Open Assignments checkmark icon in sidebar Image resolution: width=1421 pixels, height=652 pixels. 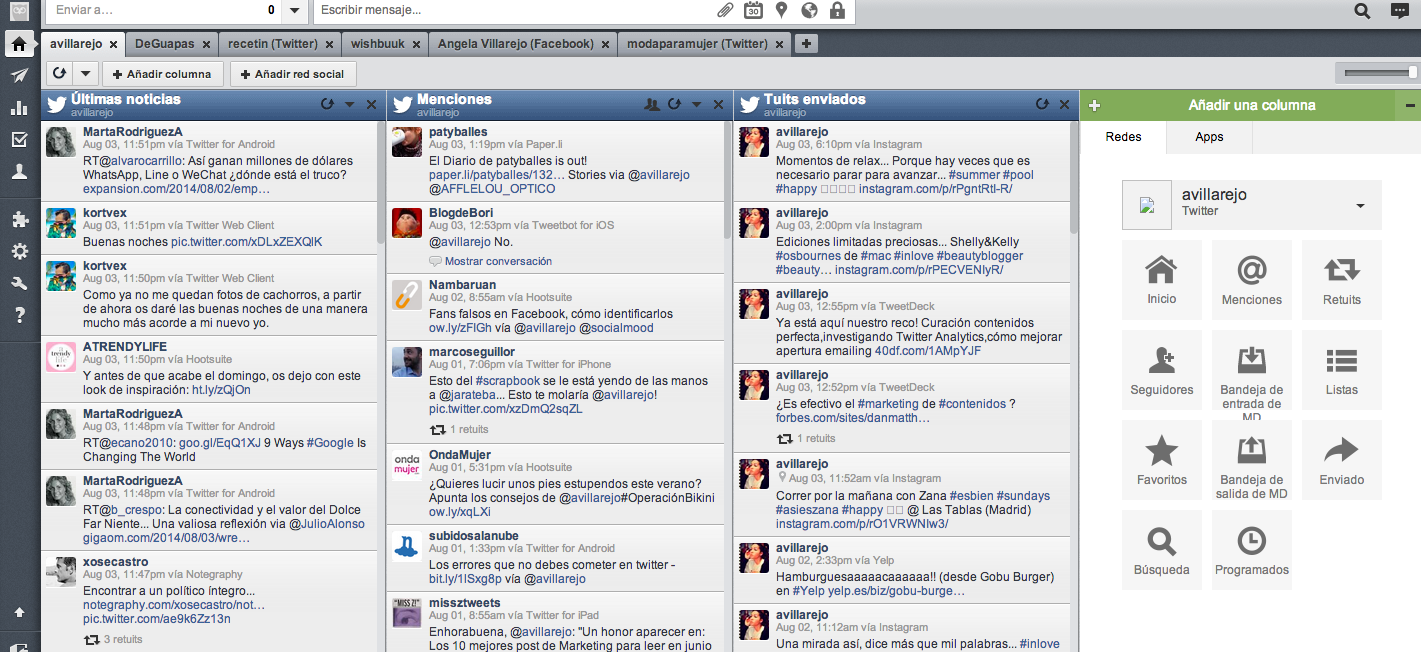tap(19, 140)
